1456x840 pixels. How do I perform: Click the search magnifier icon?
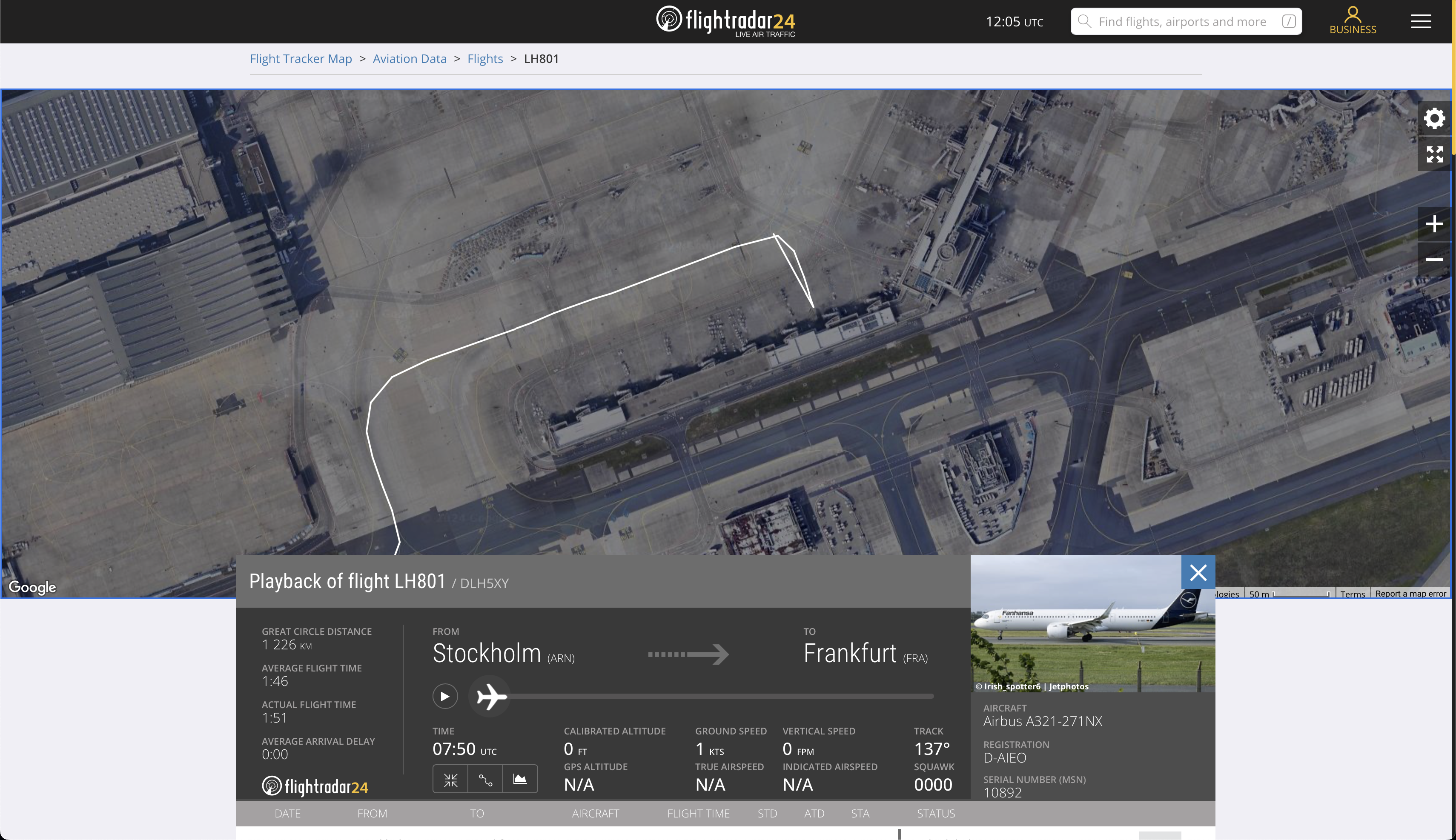click(1084, 22)
